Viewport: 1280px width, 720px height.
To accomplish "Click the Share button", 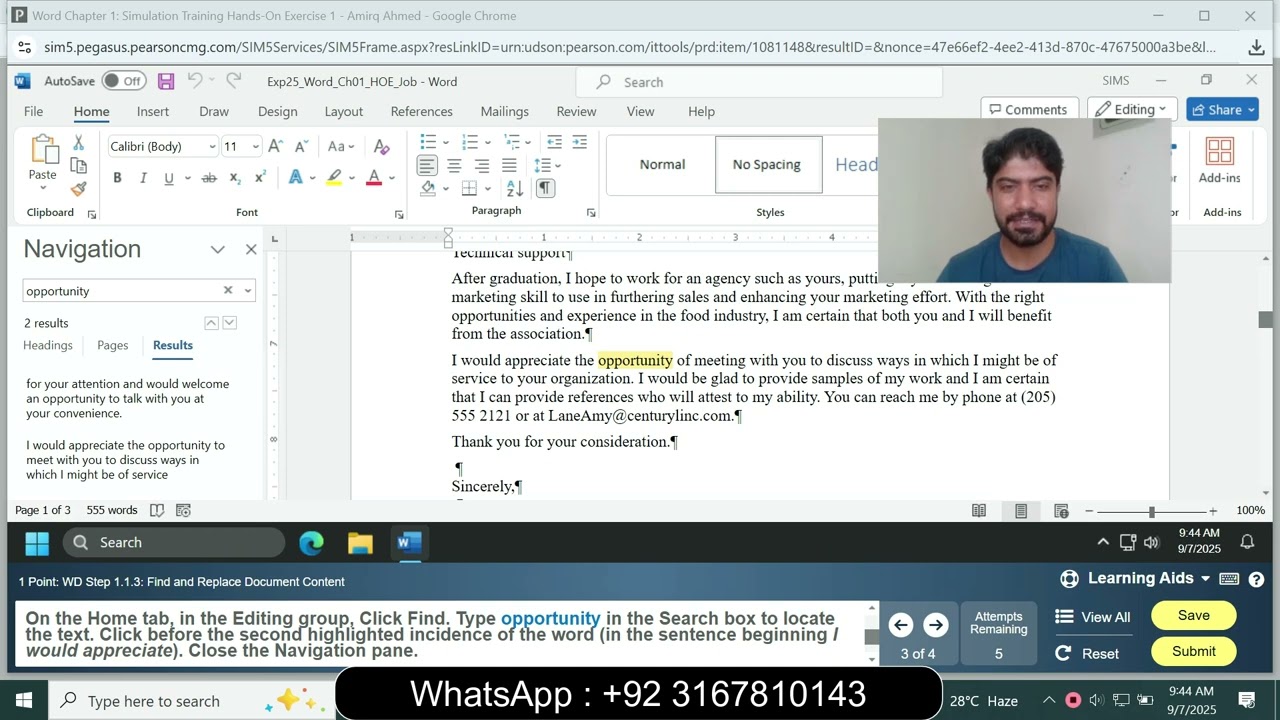I will tap(1222, 109).
